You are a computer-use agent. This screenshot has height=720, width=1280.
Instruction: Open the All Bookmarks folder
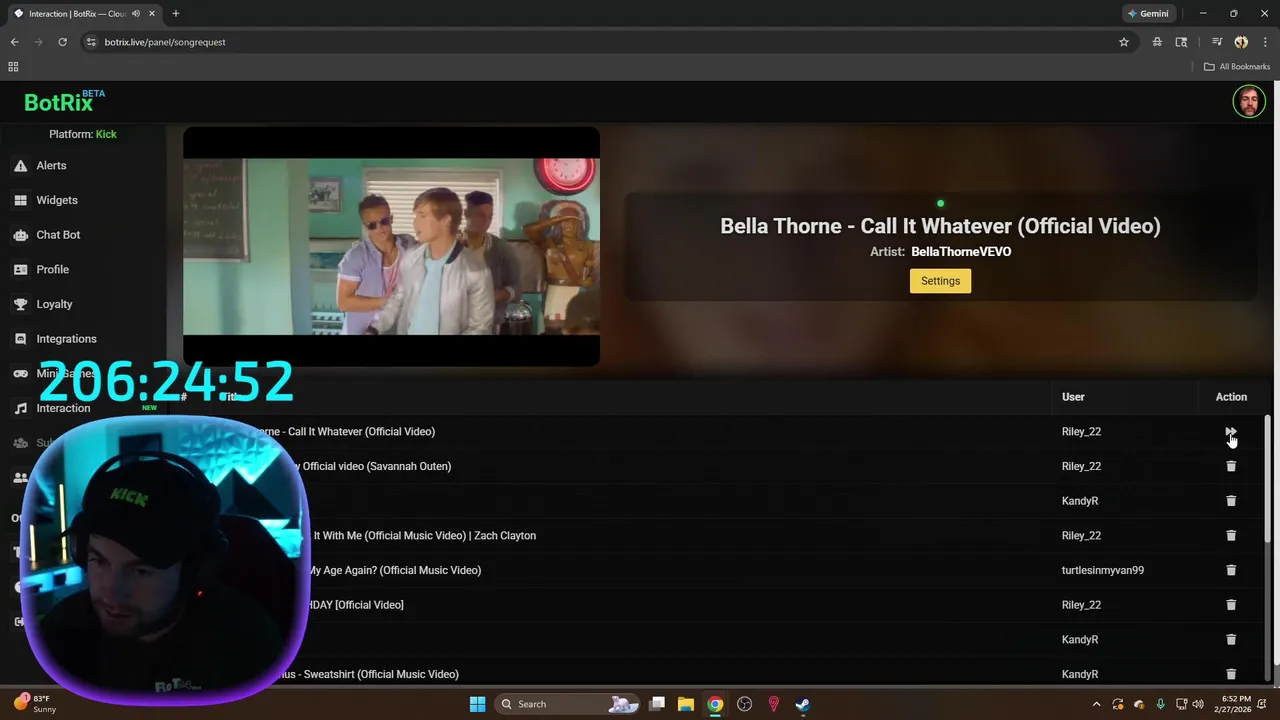[x=1237, y=67]
